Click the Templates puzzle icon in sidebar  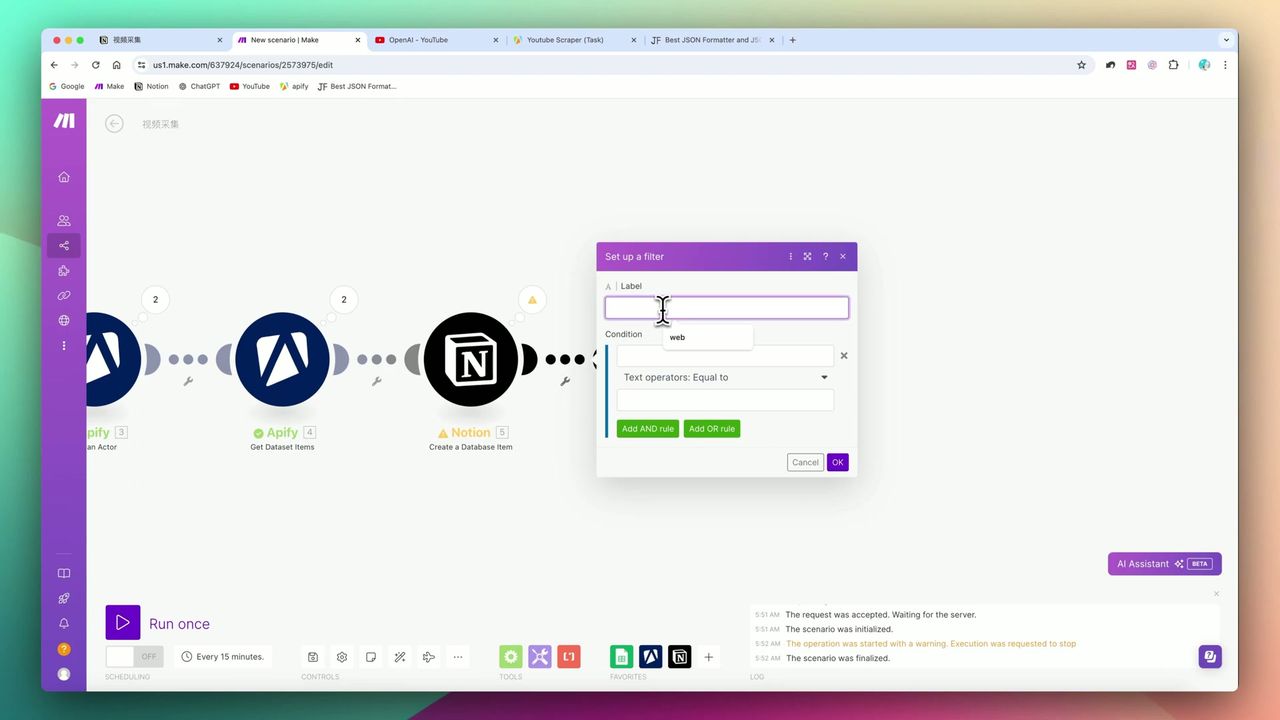click(64, 271)
